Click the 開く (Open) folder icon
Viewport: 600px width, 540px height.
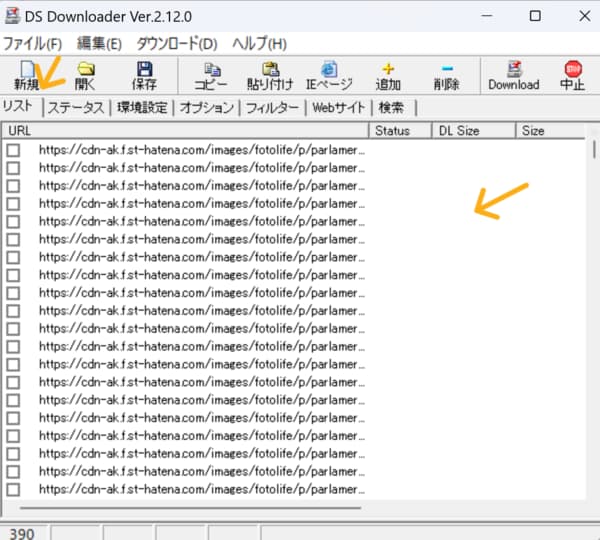[86, 74]
